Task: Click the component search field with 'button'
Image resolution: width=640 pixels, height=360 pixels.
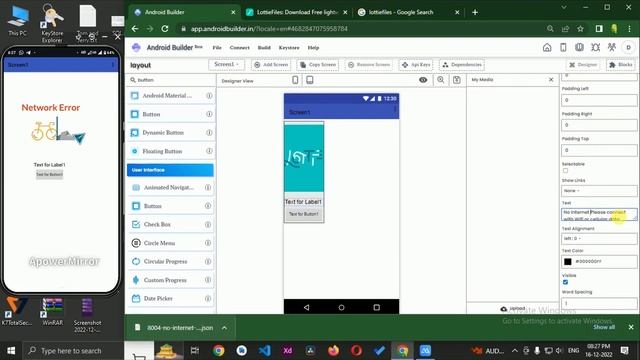Action: [x=171, y=80]
